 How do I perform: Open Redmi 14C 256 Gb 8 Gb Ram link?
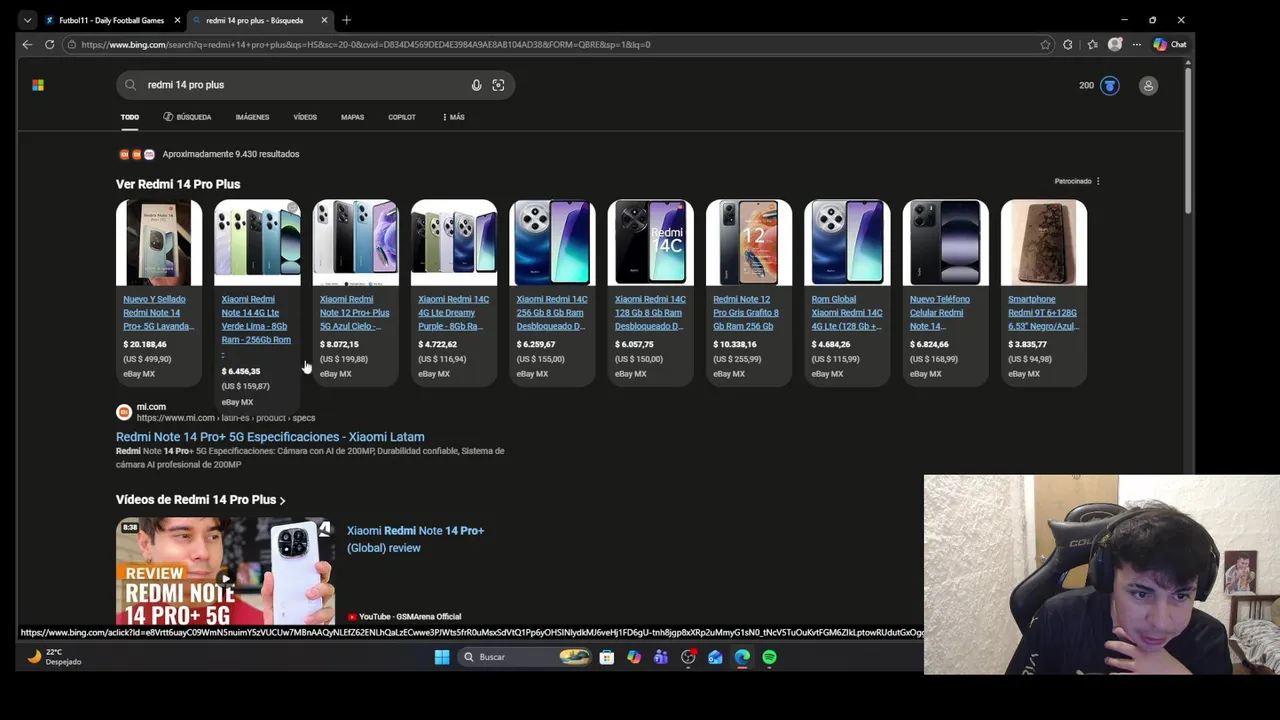click(x=551, y=313)
